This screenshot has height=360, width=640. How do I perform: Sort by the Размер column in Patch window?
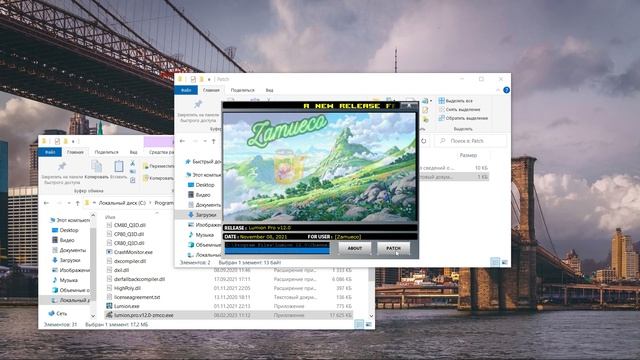468,156
